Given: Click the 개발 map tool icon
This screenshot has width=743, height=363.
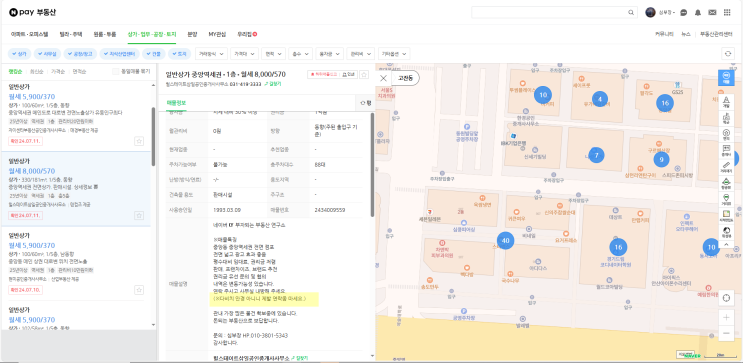Looking at the screenshot, I should (x=726, y=101).
